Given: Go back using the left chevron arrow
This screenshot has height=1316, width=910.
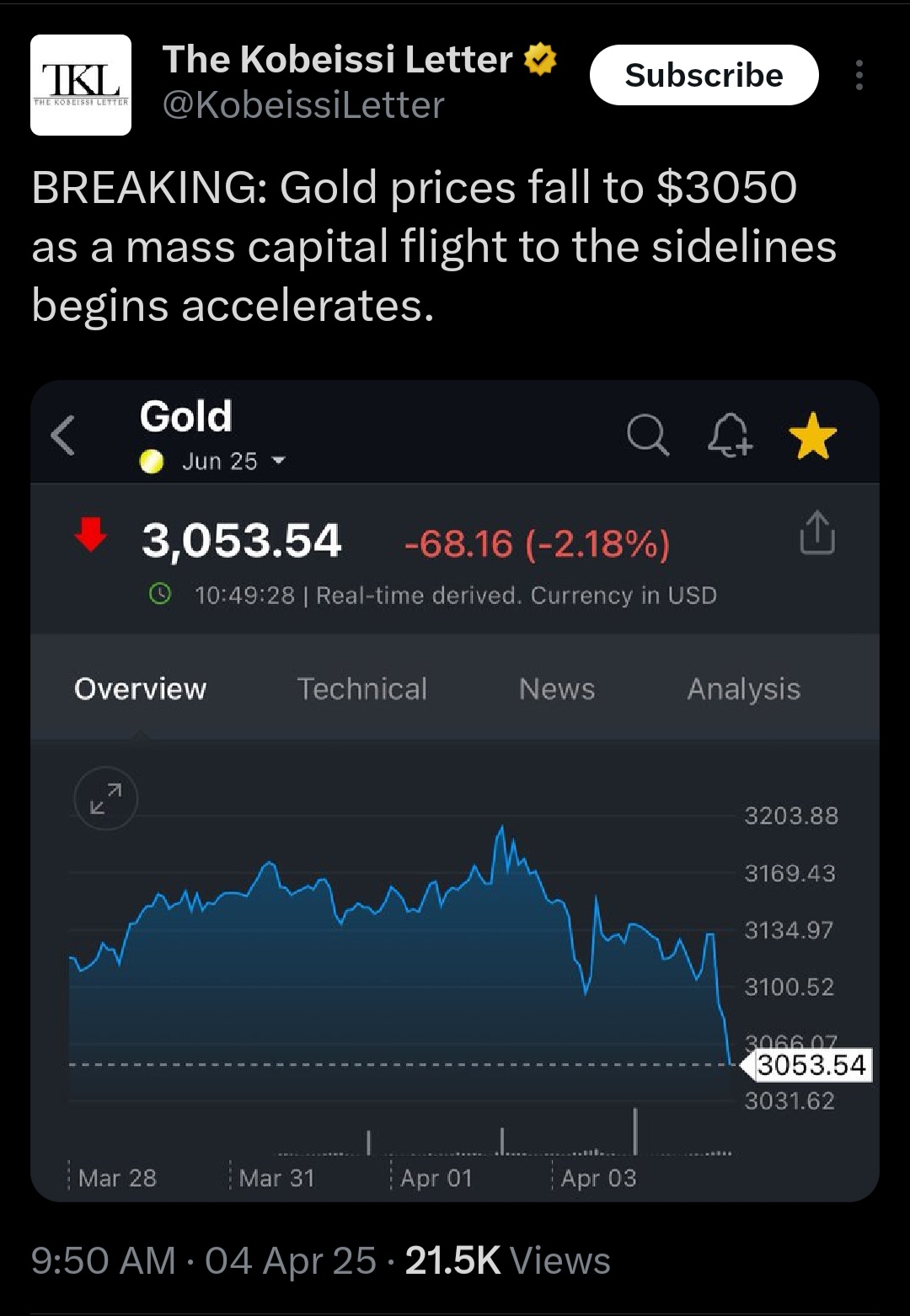Looking at the screenshot, I should (x=63, y=436).
